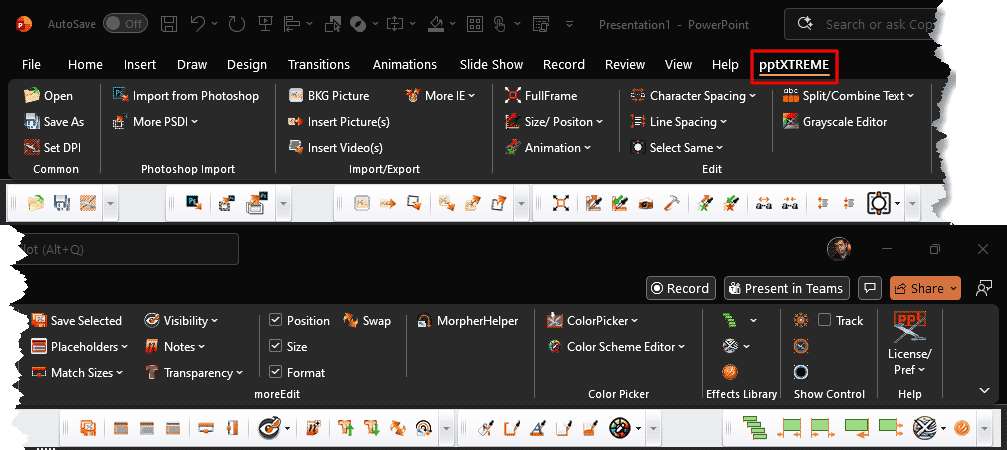Toggle AutoSave switch
This screenshot has height=450, width=1007.
click(x=125, y=24)
